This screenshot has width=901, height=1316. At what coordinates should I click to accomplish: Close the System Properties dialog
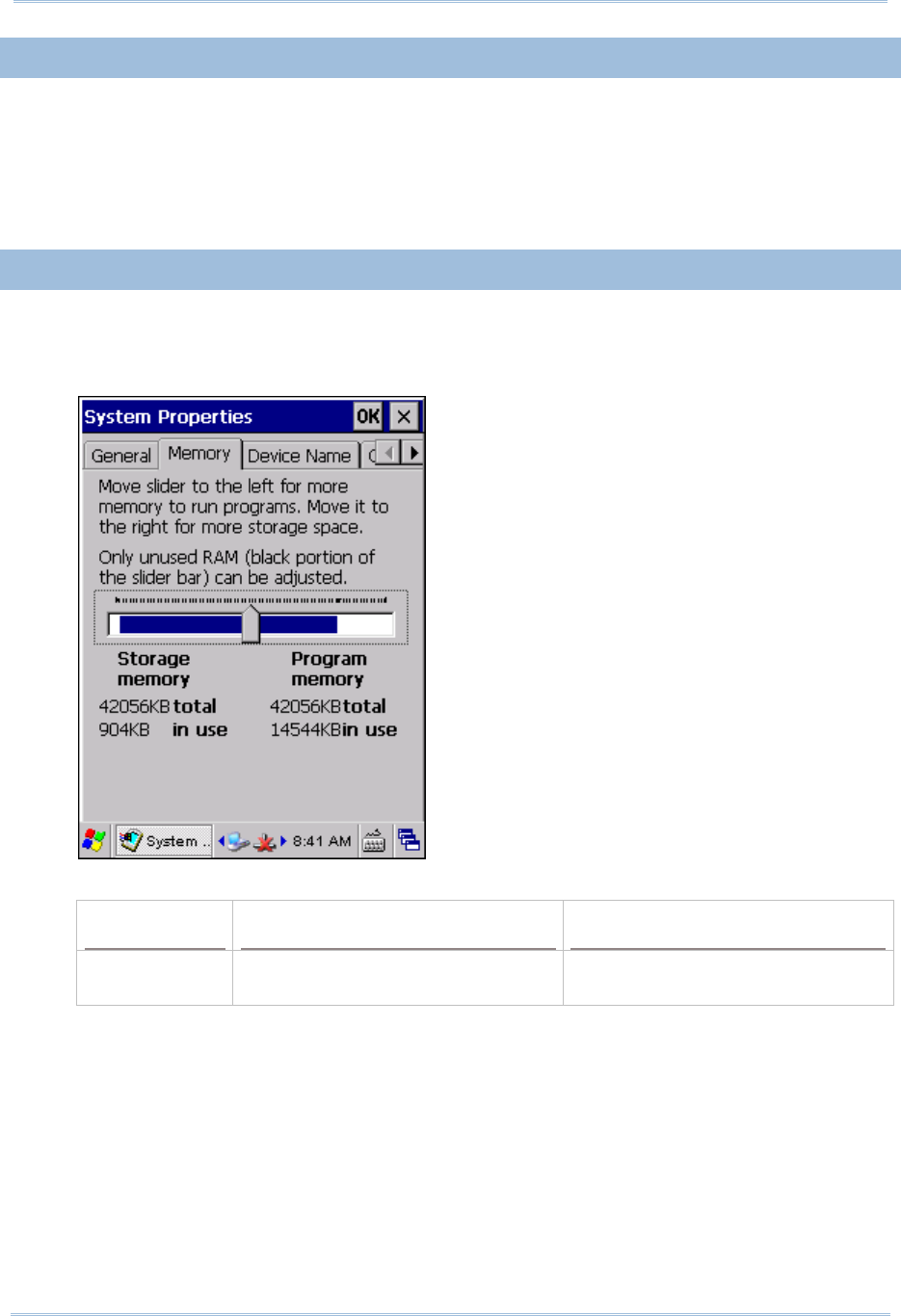[404, 416]
